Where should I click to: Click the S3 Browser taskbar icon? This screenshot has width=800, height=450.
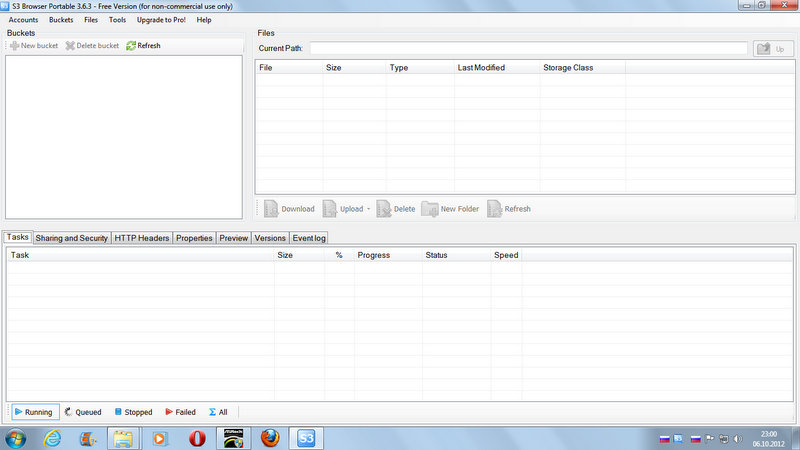306,438
